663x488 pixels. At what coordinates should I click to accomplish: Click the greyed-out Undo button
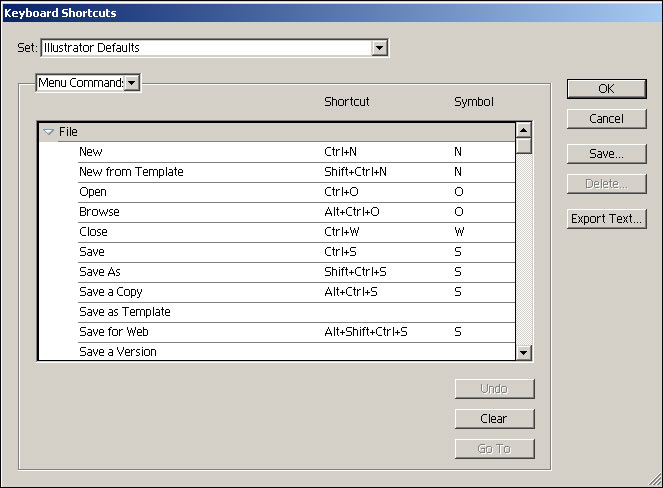coord(494,389)
